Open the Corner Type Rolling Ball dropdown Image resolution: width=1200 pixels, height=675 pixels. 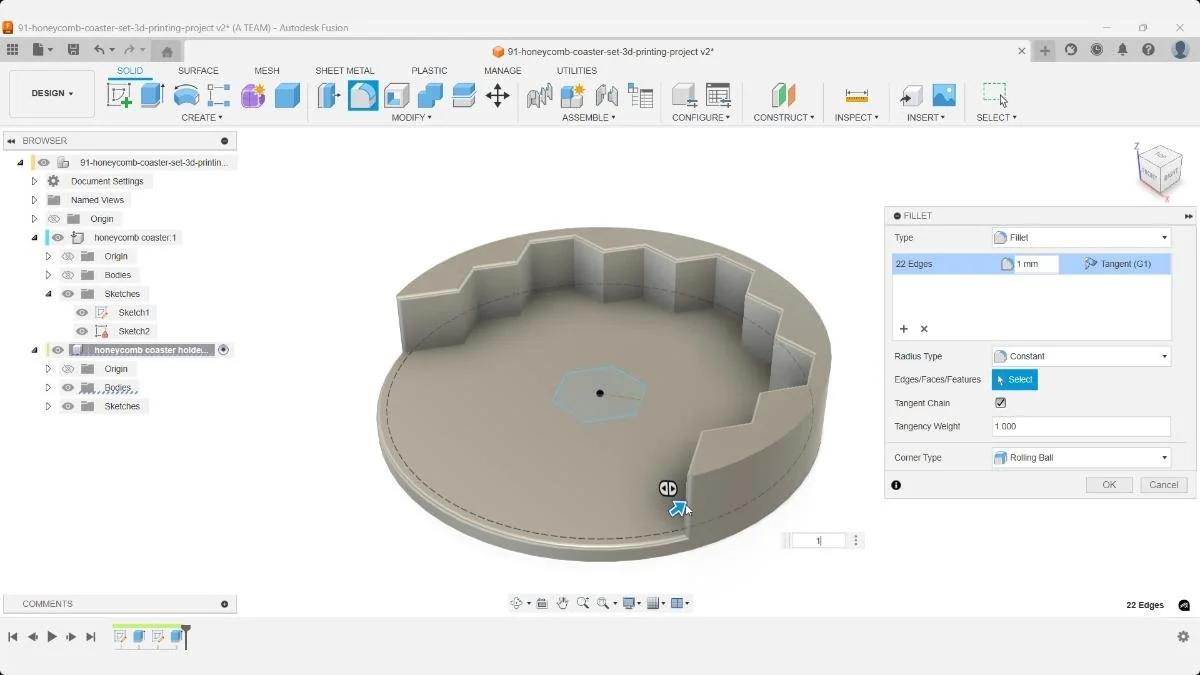[x=1081, y=458]
